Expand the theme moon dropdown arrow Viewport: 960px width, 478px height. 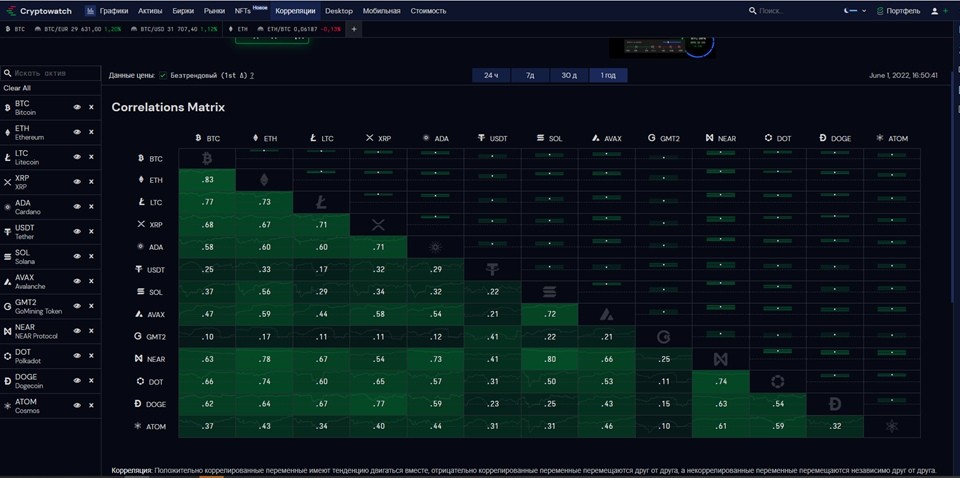coord(864,11)
